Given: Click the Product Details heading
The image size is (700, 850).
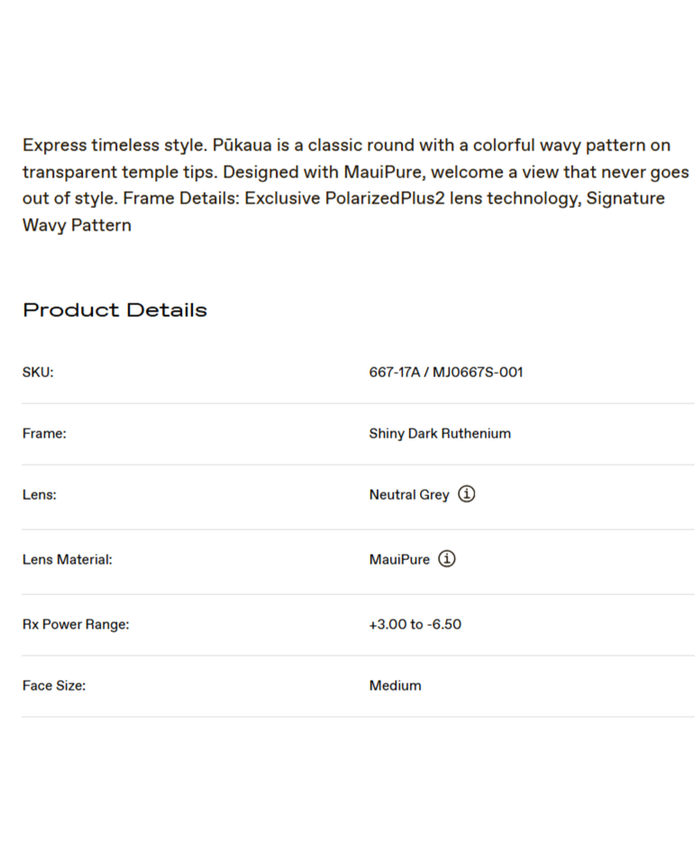Looking at the screenshot, I should [115, 310].
